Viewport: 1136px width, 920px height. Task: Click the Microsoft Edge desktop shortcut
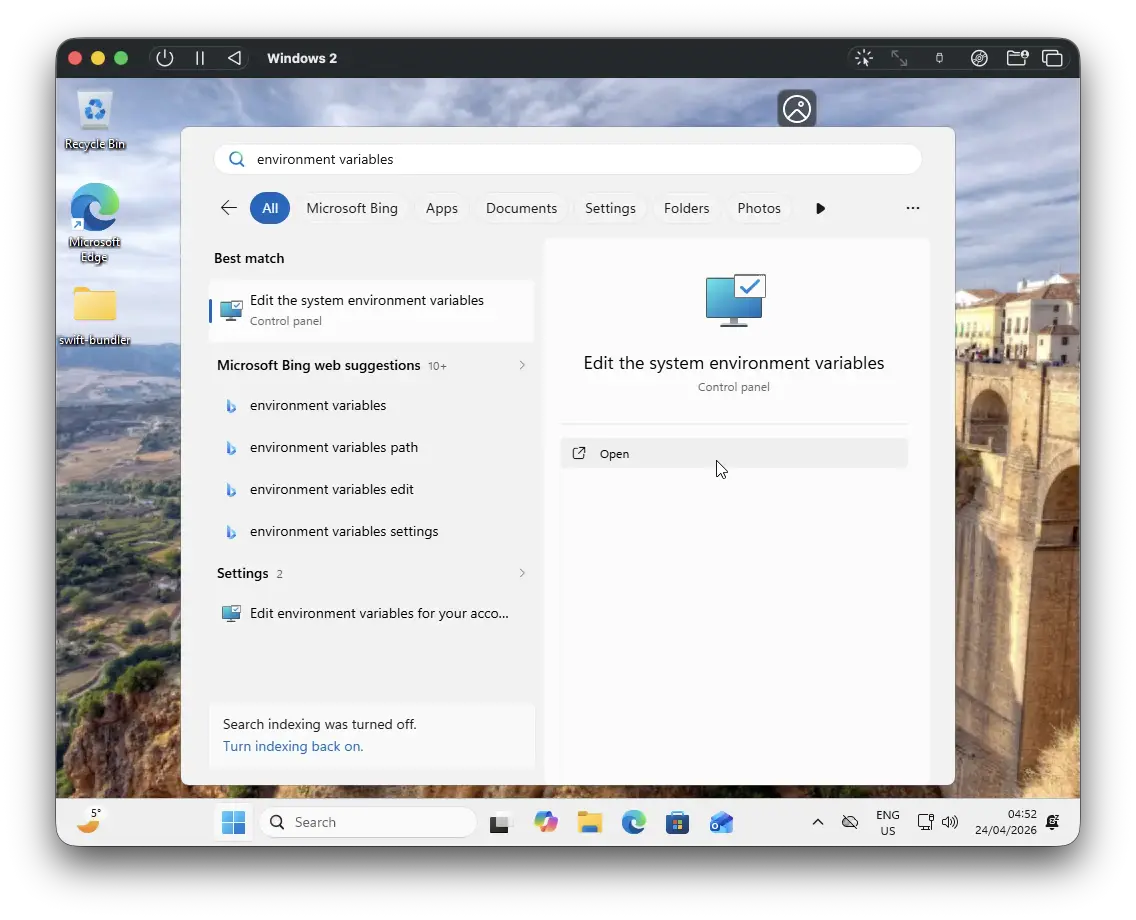[95, 222]
